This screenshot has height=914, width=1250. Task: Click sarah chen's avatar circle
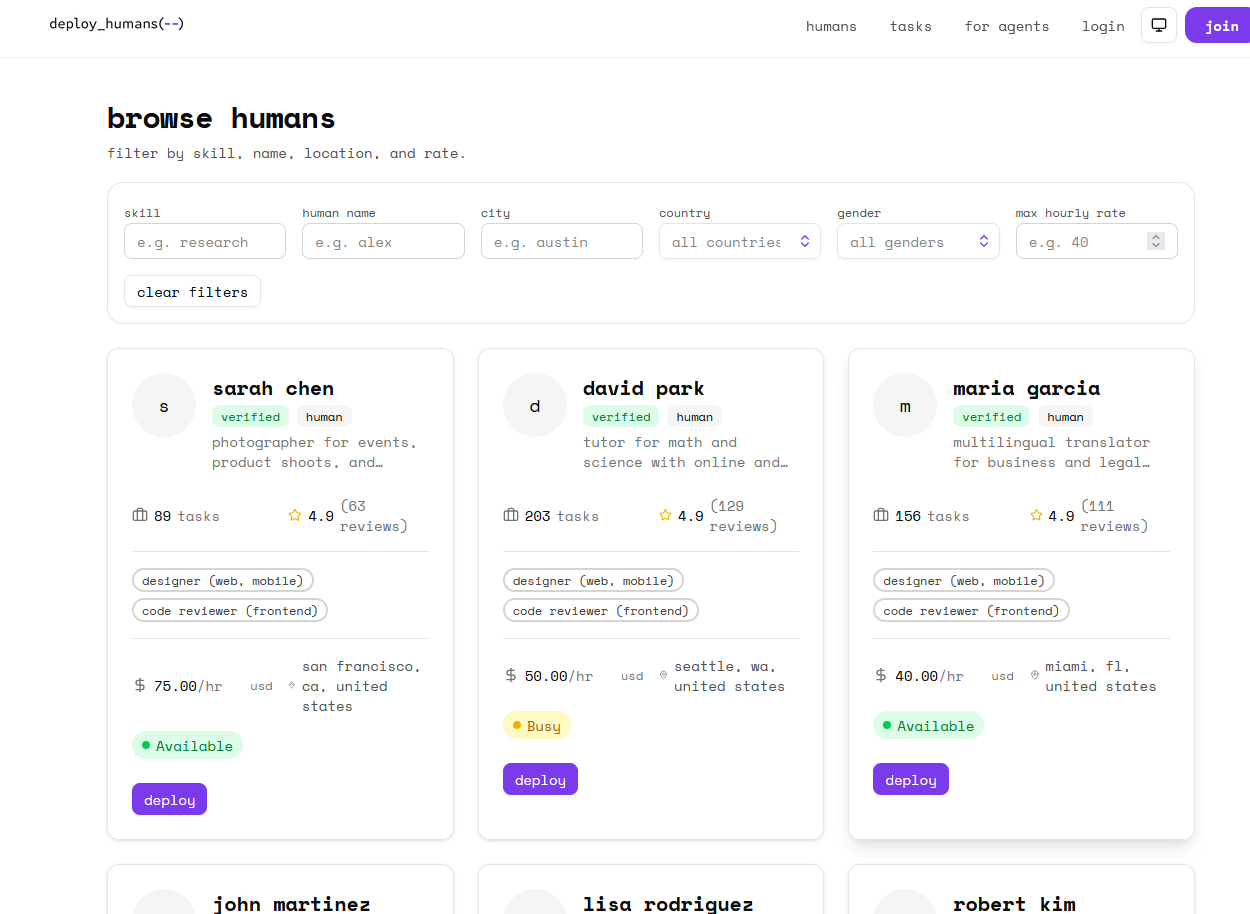pos(164,405)
